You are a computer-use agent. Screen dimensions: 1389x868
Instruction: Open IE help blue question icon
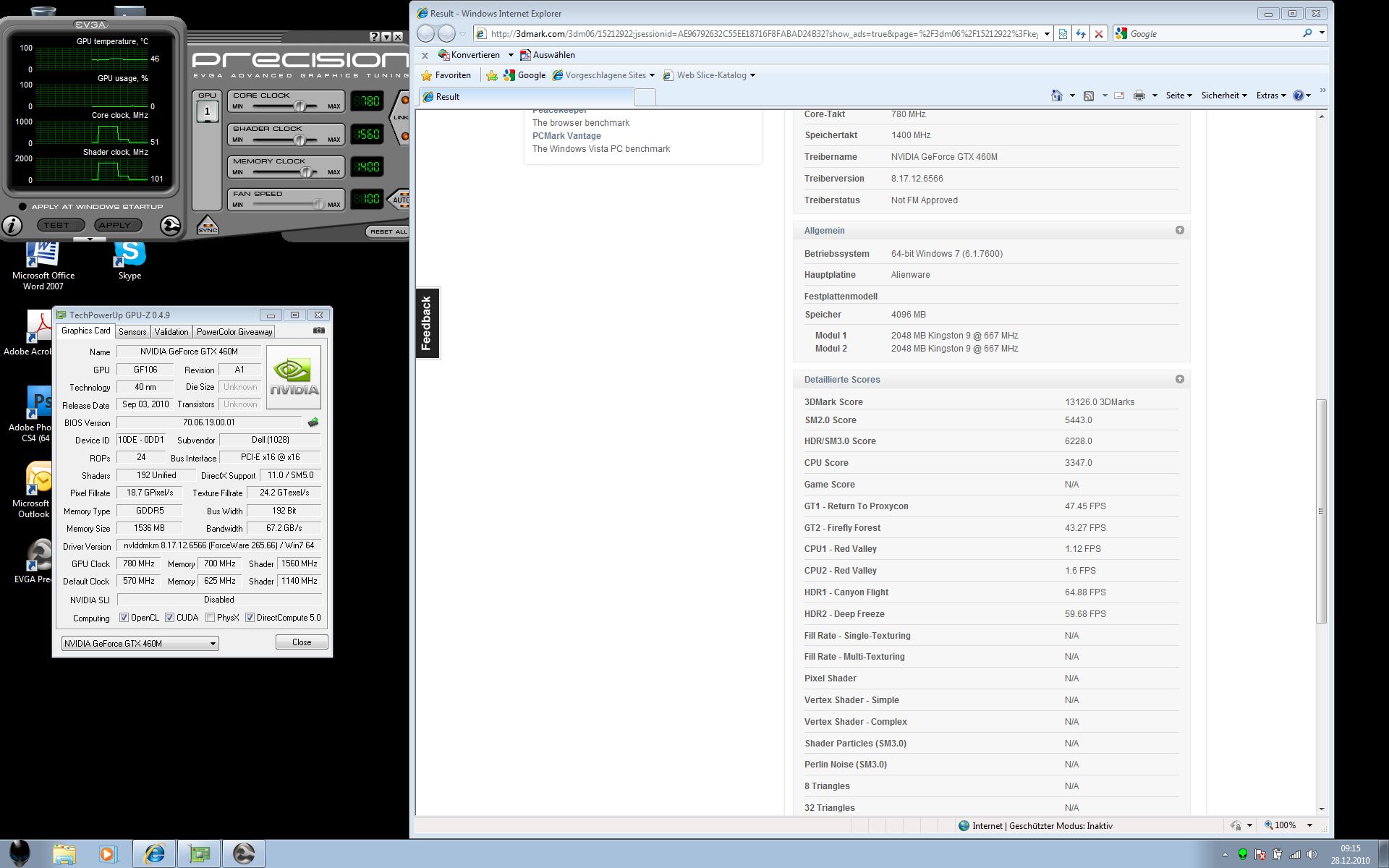point(1299,95)
